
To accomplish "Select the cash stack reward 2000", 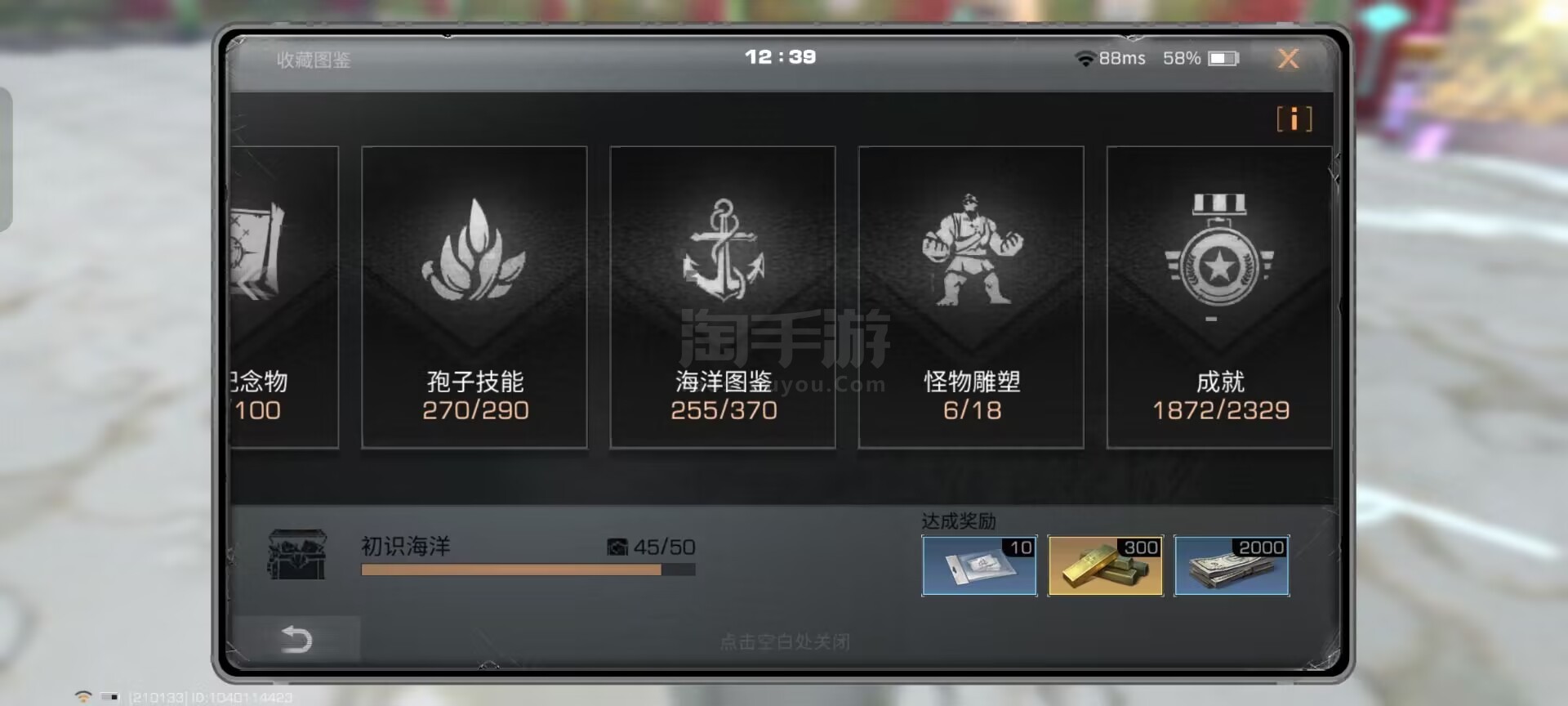I will tap(1232, 565).
